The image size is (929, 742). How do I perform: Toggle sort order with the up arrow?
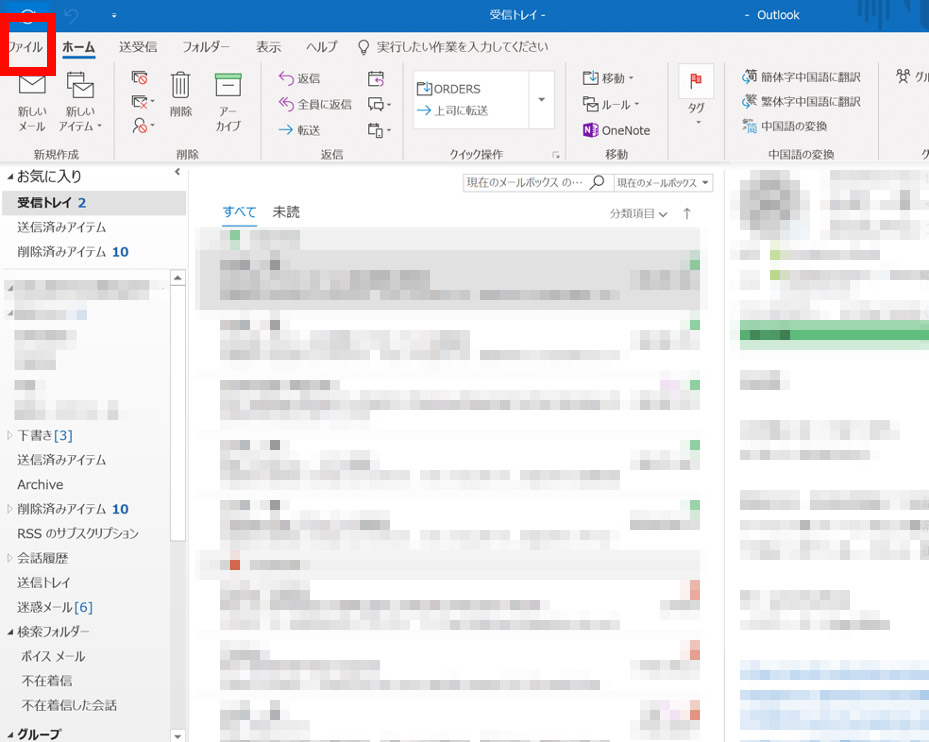coord(687,214)
